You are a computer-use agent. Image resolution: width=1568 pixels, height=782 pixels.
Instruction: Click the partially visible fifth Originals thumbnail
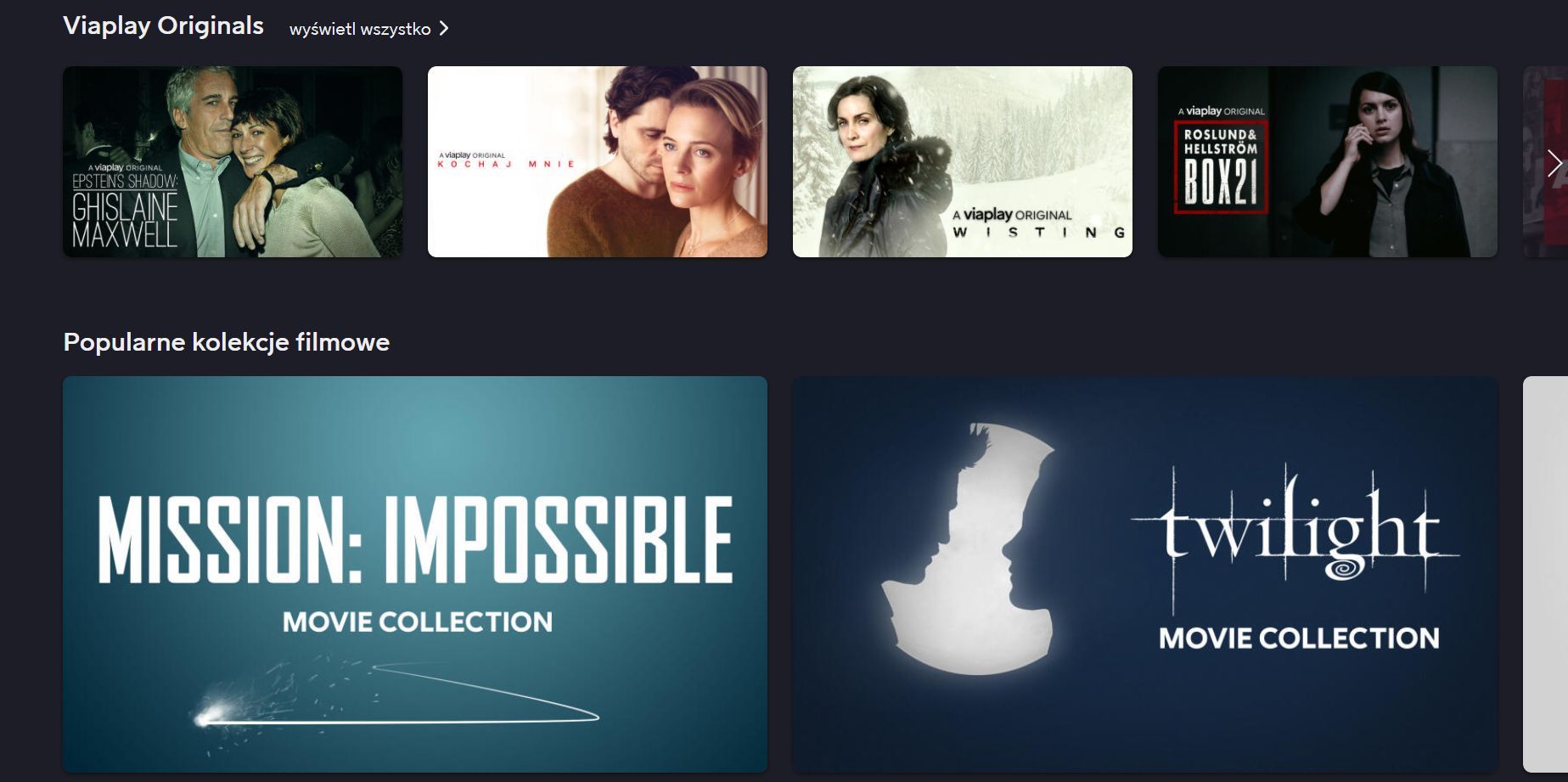pyautogui.click(x=1545, y=161)
